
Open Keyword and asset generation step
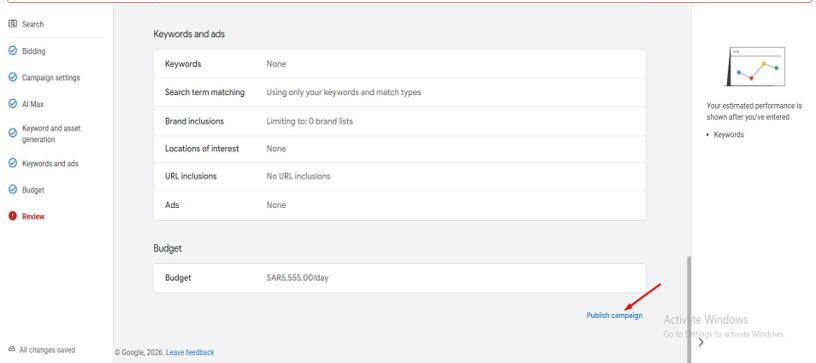[x=51, y=134]
